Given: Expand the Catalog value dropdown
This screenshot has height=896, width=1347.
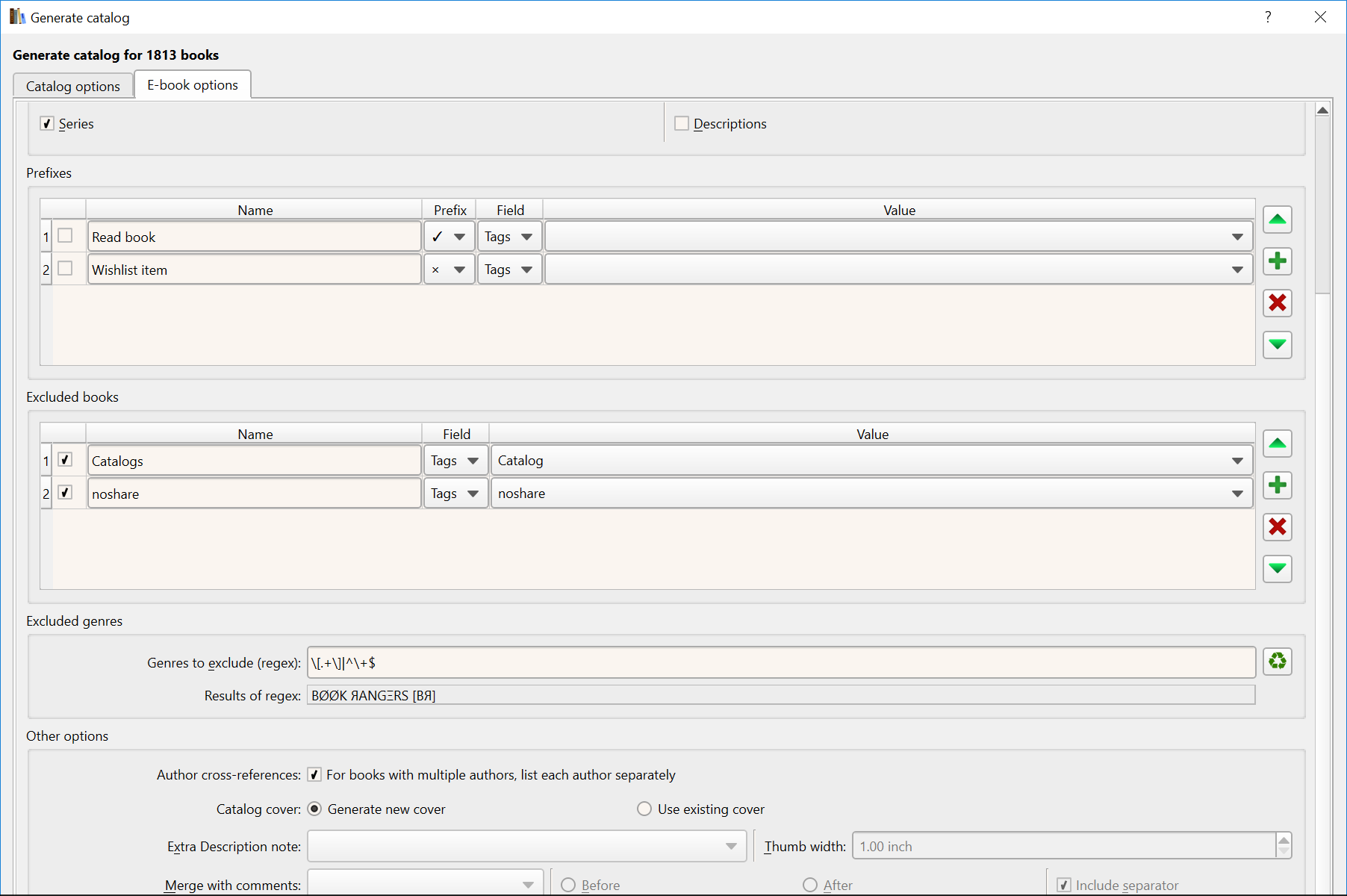Looking at the screenshot, I should click(x=871, y=461).
